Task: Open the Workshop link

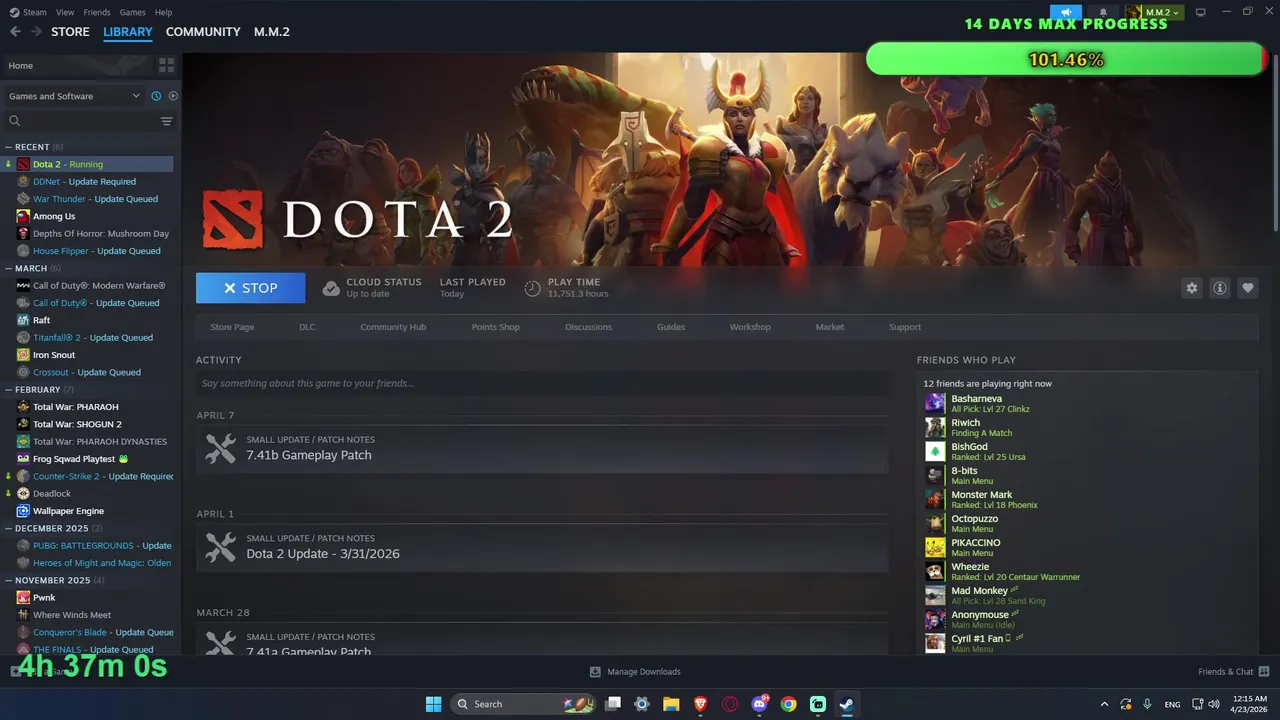Action: 750,327
